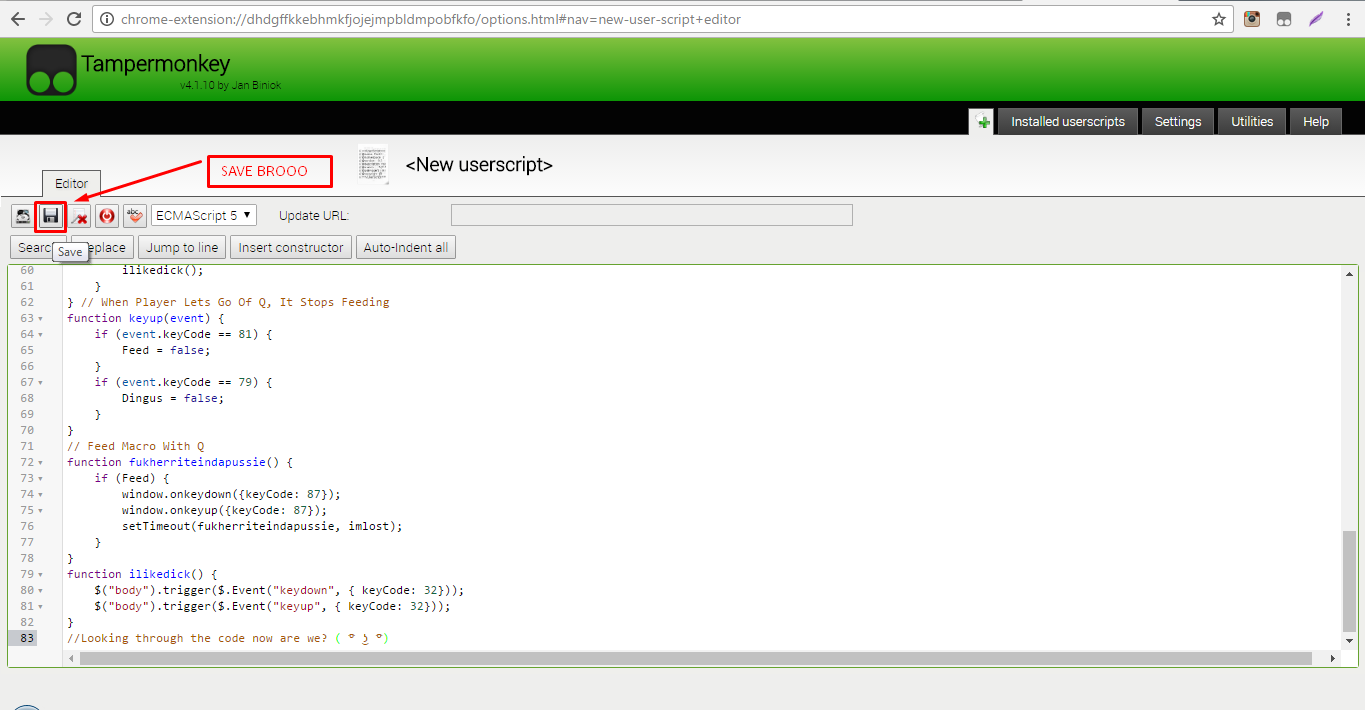Switch to the Settings tab
The image size is (1365, 710).
(1177, 121)
